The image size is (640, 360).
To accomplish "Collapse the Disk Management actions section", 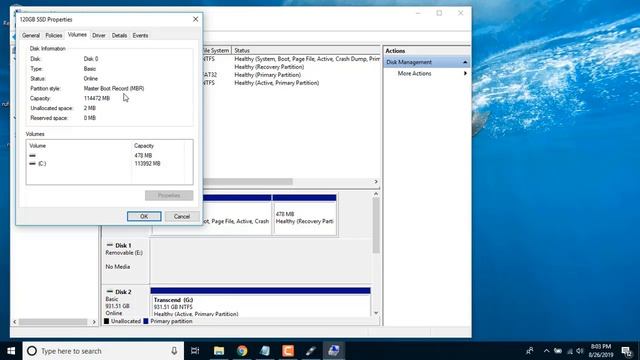I will click(x=465, y=62).
